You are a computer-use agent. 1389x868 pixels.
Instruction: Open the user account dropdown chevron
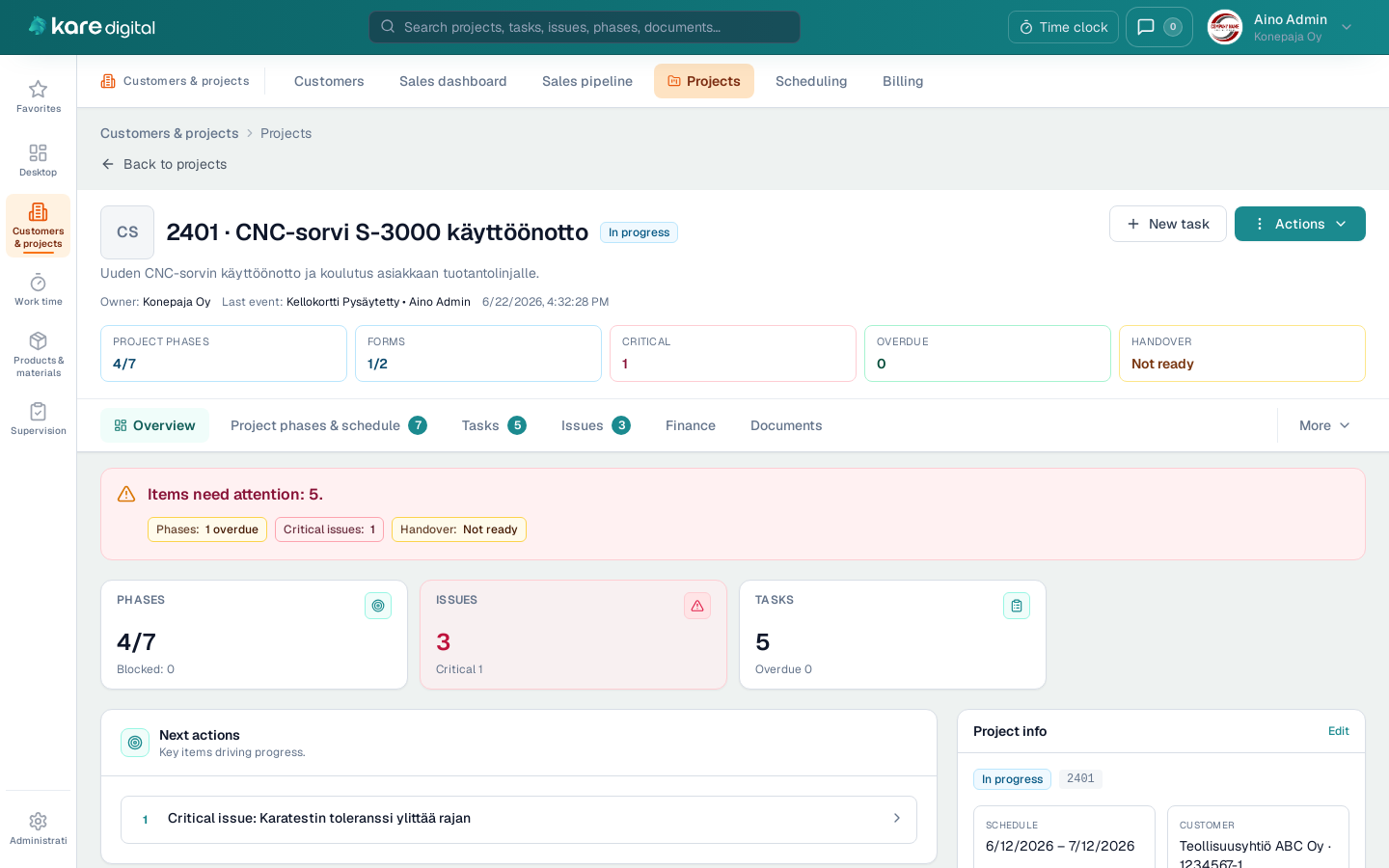[x=1347, y=27]
